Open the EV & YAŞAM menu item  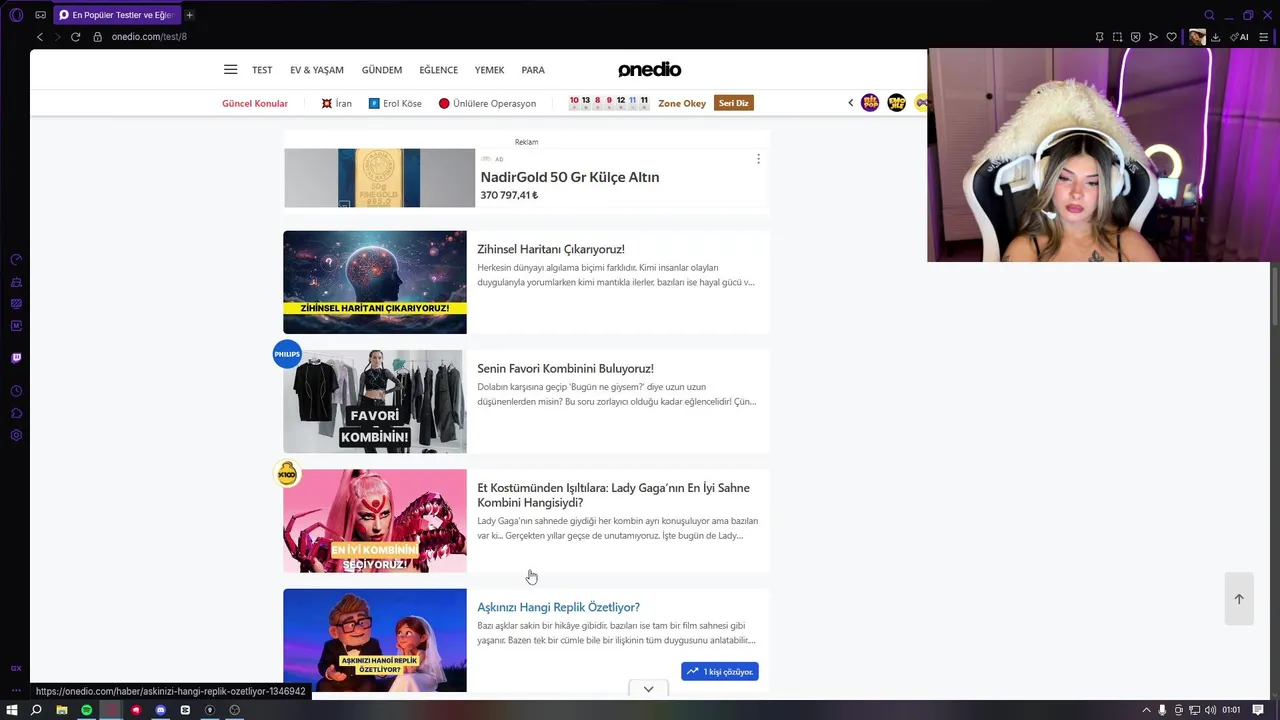point(317,70)
